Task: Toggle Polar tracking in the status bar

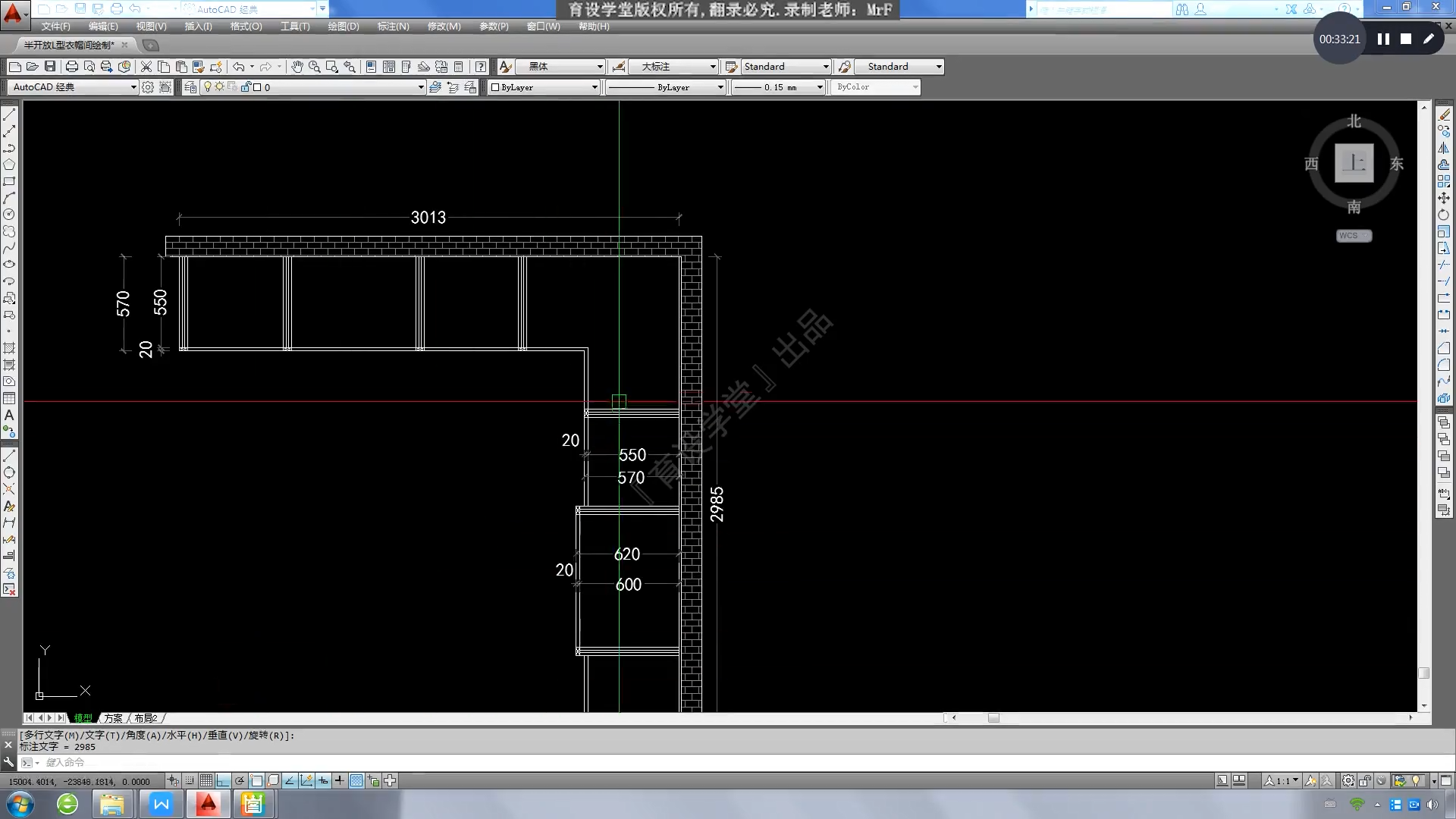Action: [240, 780]
